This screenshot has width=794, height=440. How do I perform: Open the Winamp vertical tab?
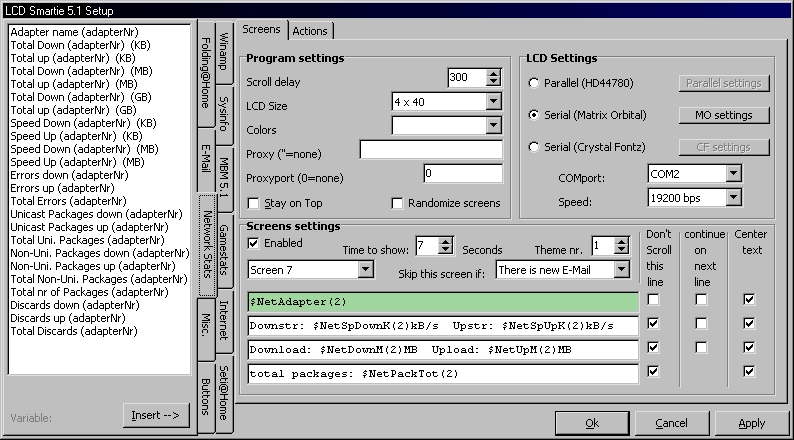pyautogui.click(x=224, y=52)
